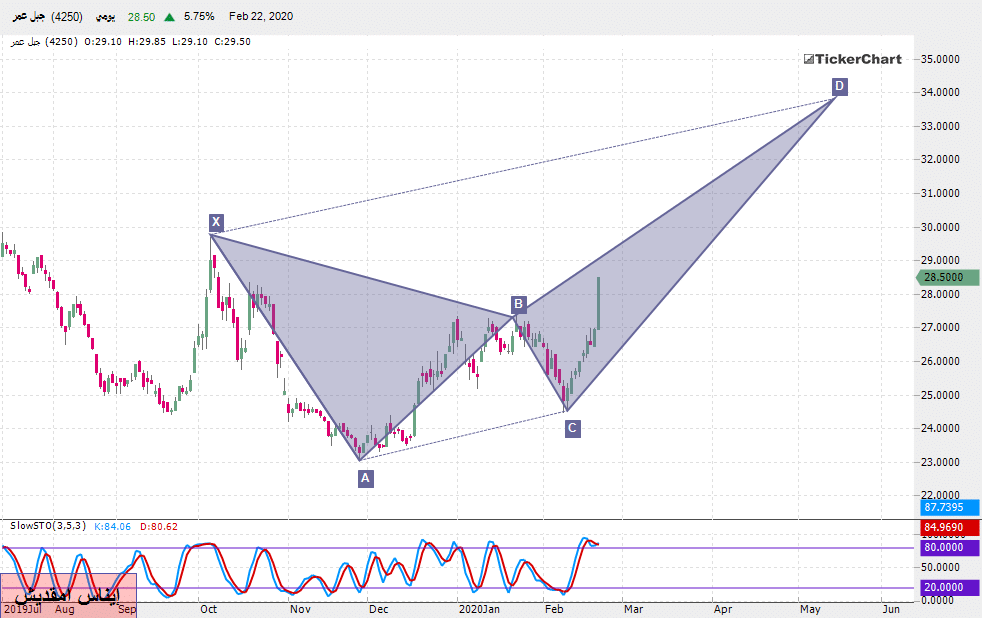Click the D target point marker

tap(839, 86)
